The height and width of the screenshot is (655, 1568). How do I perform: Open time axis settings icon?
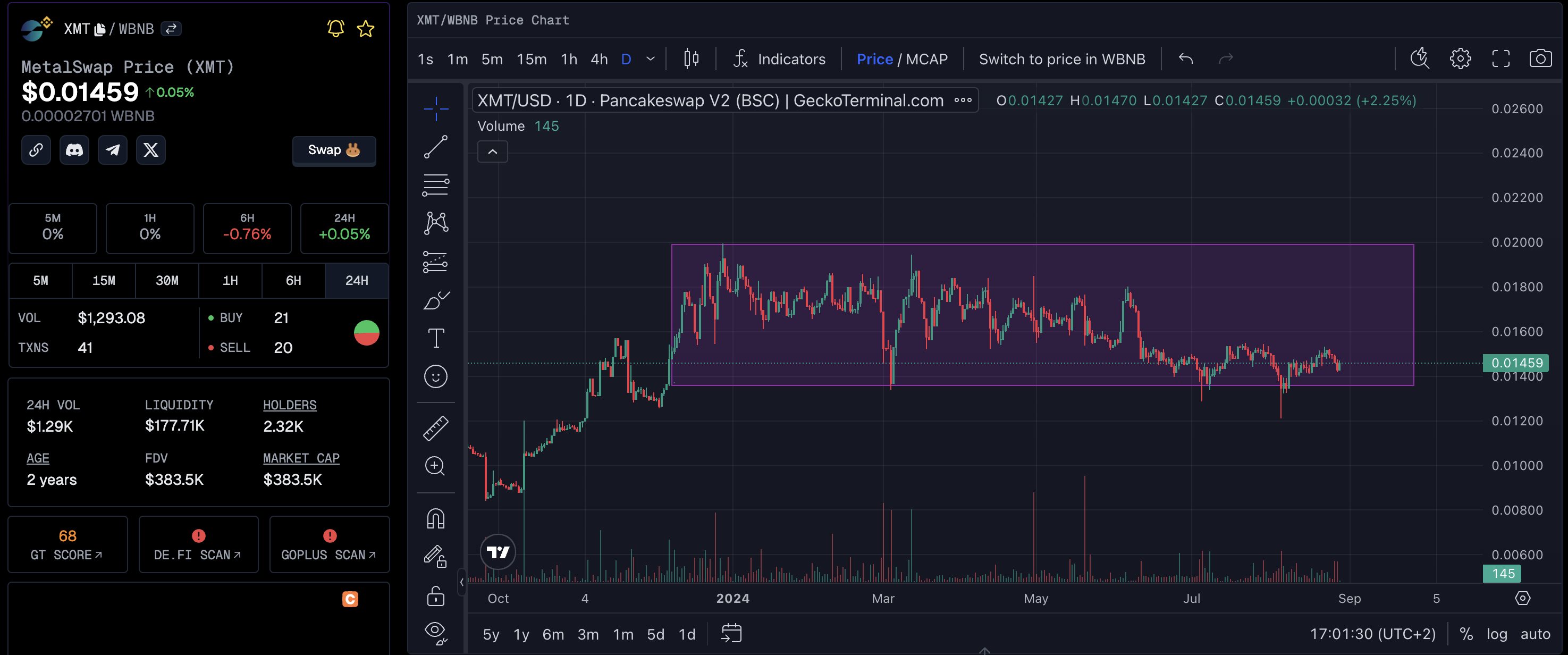pos(1522,599)
